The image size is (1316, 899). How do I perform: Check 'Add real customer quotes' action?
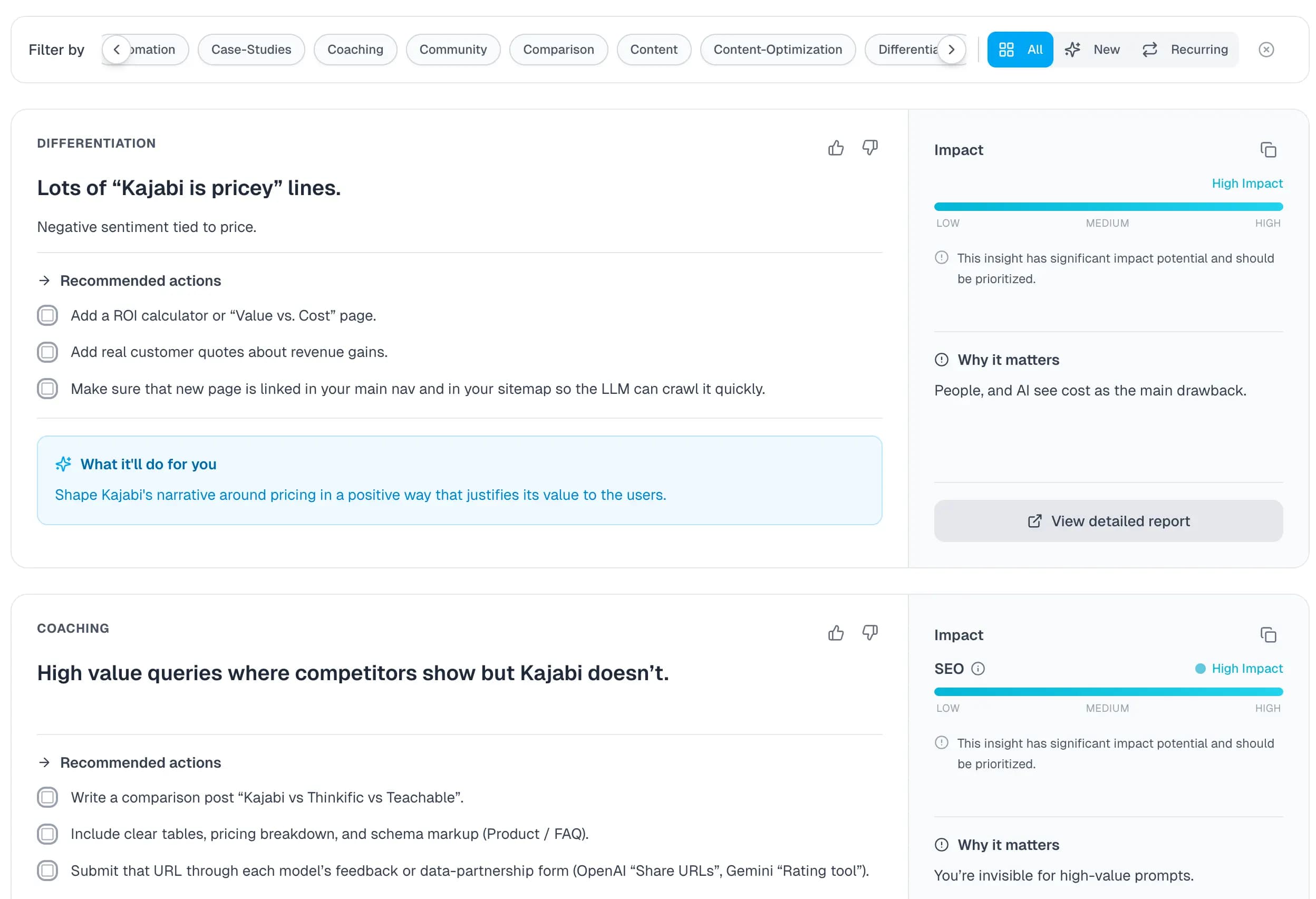(47, 352)
